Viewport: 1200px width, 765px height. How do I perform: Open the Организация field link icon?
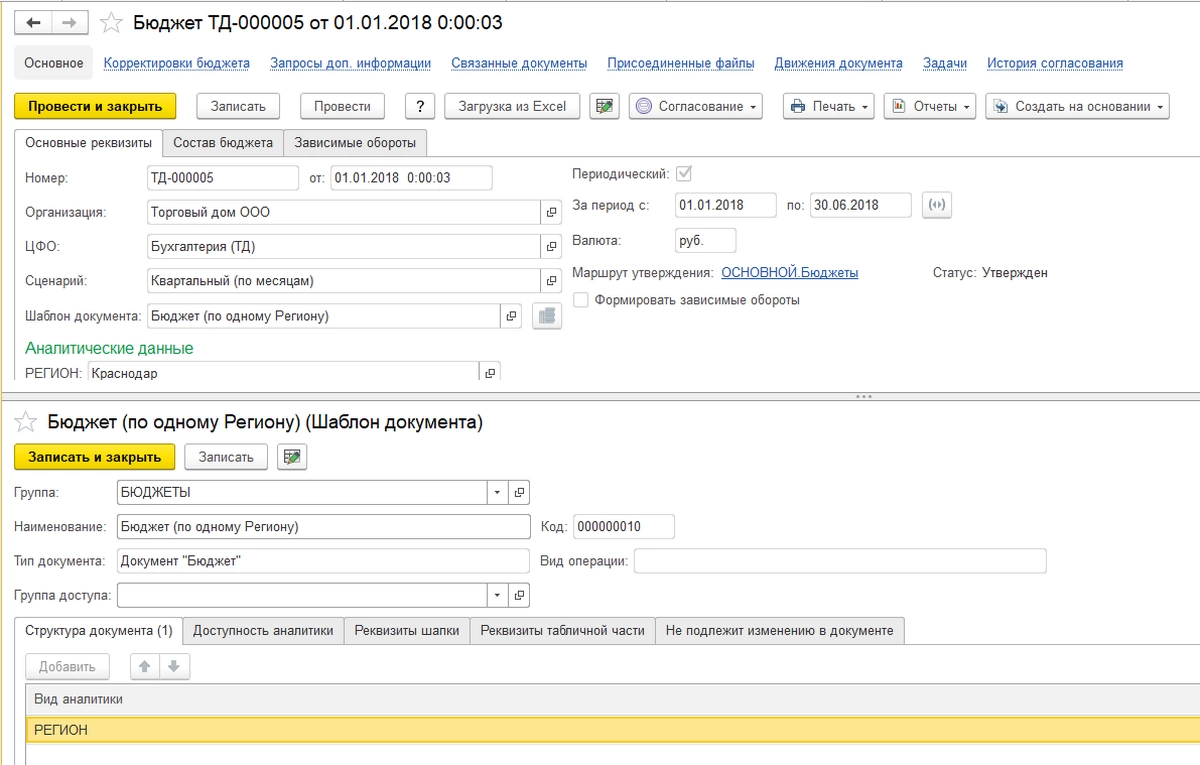coord(551,212)
